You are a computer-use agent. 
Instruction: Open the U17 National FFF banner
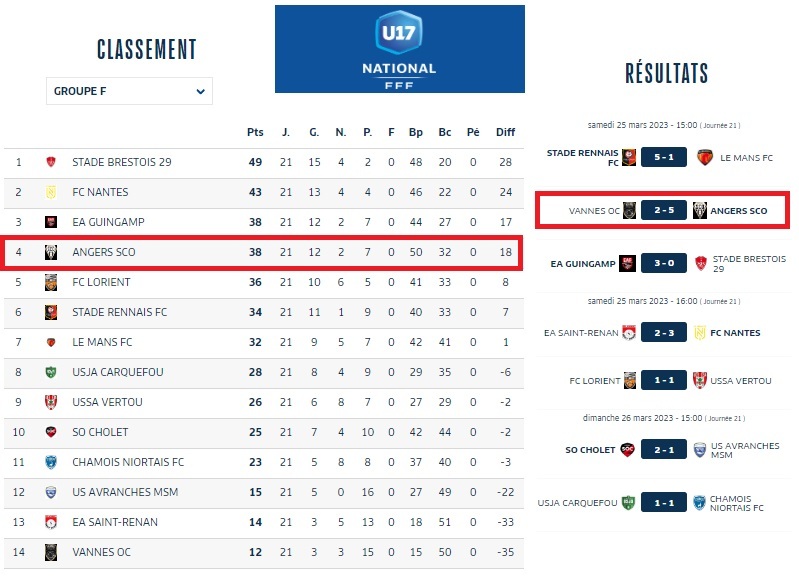[399, 48]
